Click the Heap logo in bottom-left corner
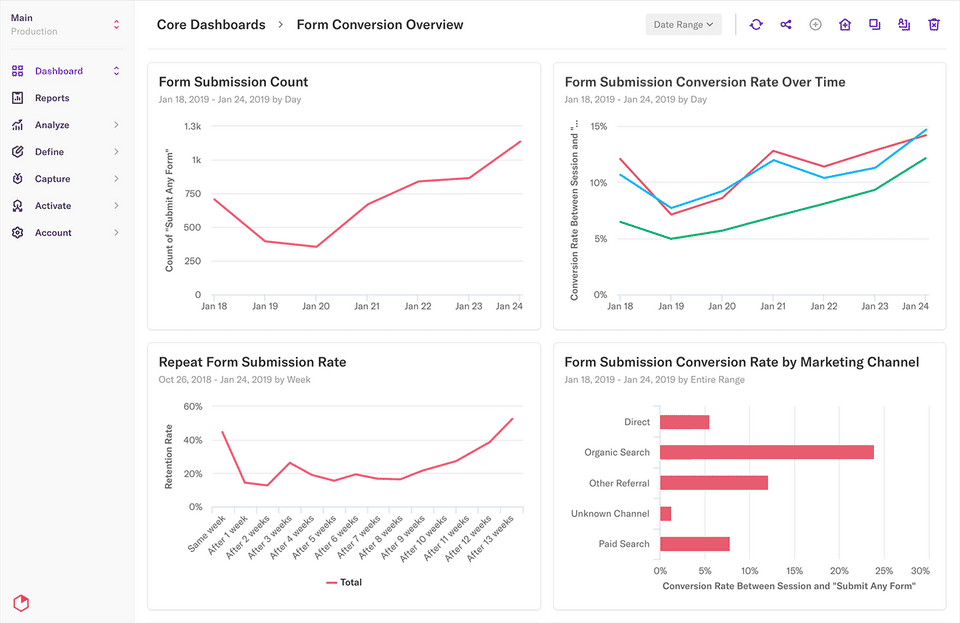Viewport: 960px width, 623px height. [x=21, y=602]
